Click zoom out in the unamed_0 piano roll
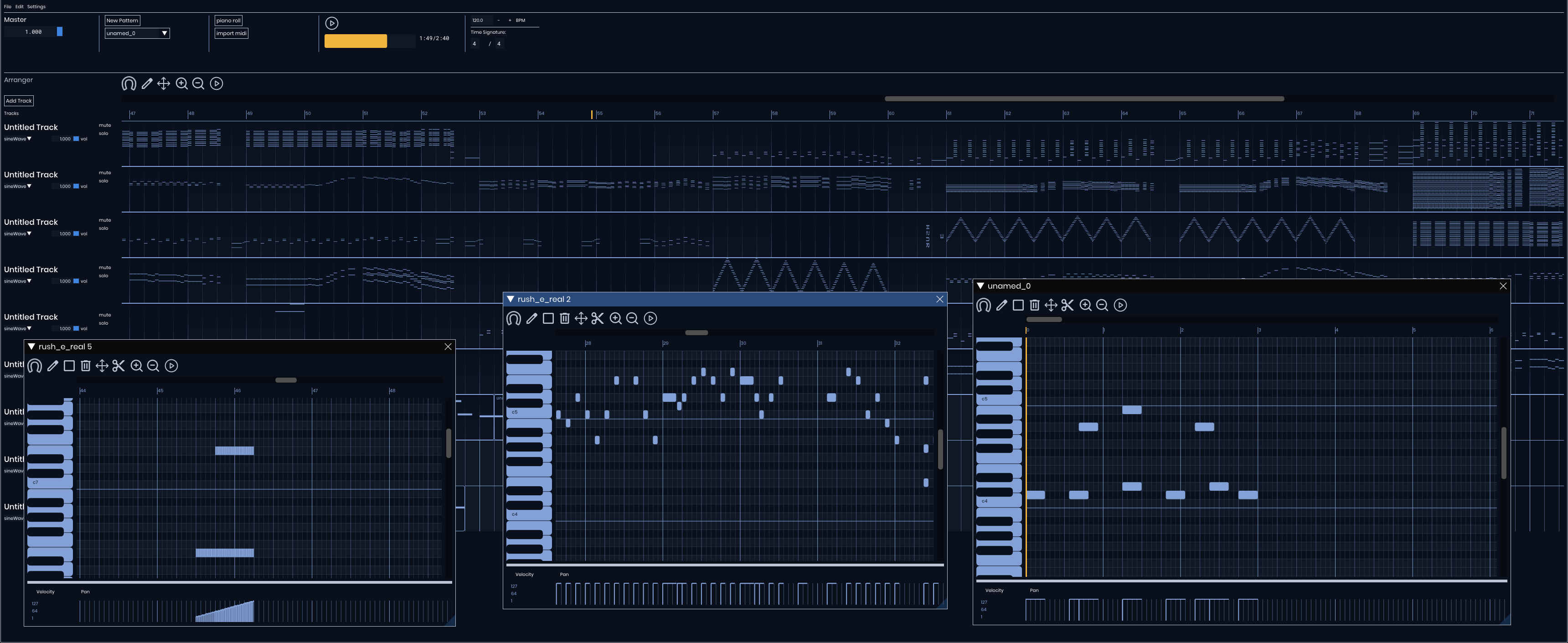1568x643 pixels. tap(1102, 305)
